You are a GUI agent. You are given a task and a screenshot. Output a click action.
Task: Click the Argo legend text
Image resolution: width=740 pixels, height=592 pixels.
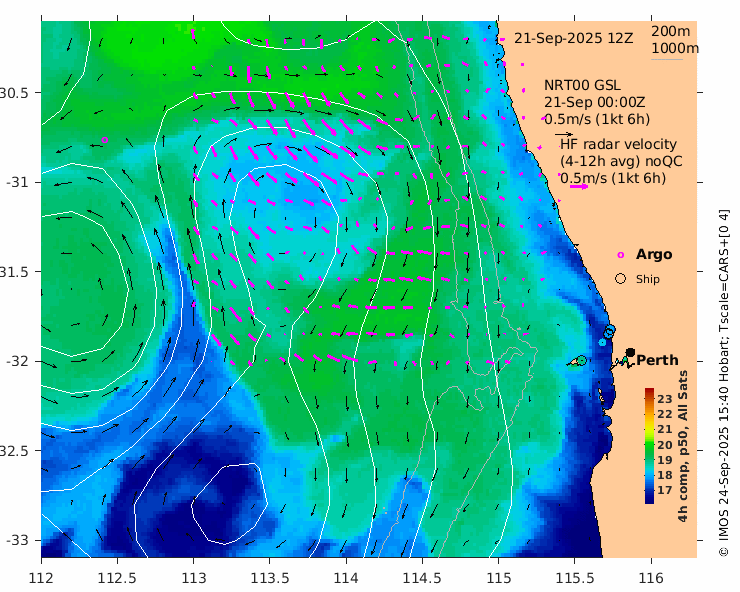pos(654,254)
